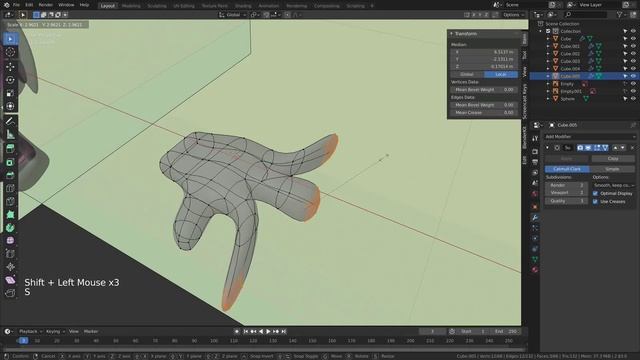640x360 pixels.
Task: Toggle visibility of the Empty object
Action: tap(633, 84)
